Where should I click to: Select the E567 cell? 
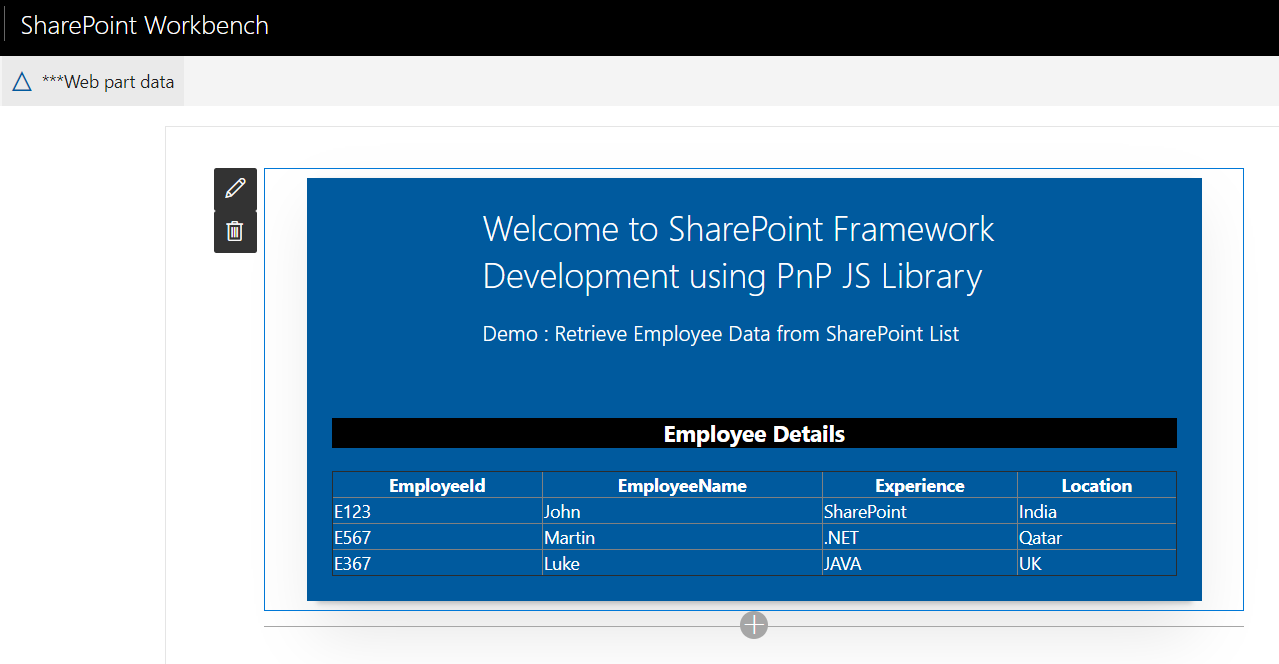coord(437,537)
